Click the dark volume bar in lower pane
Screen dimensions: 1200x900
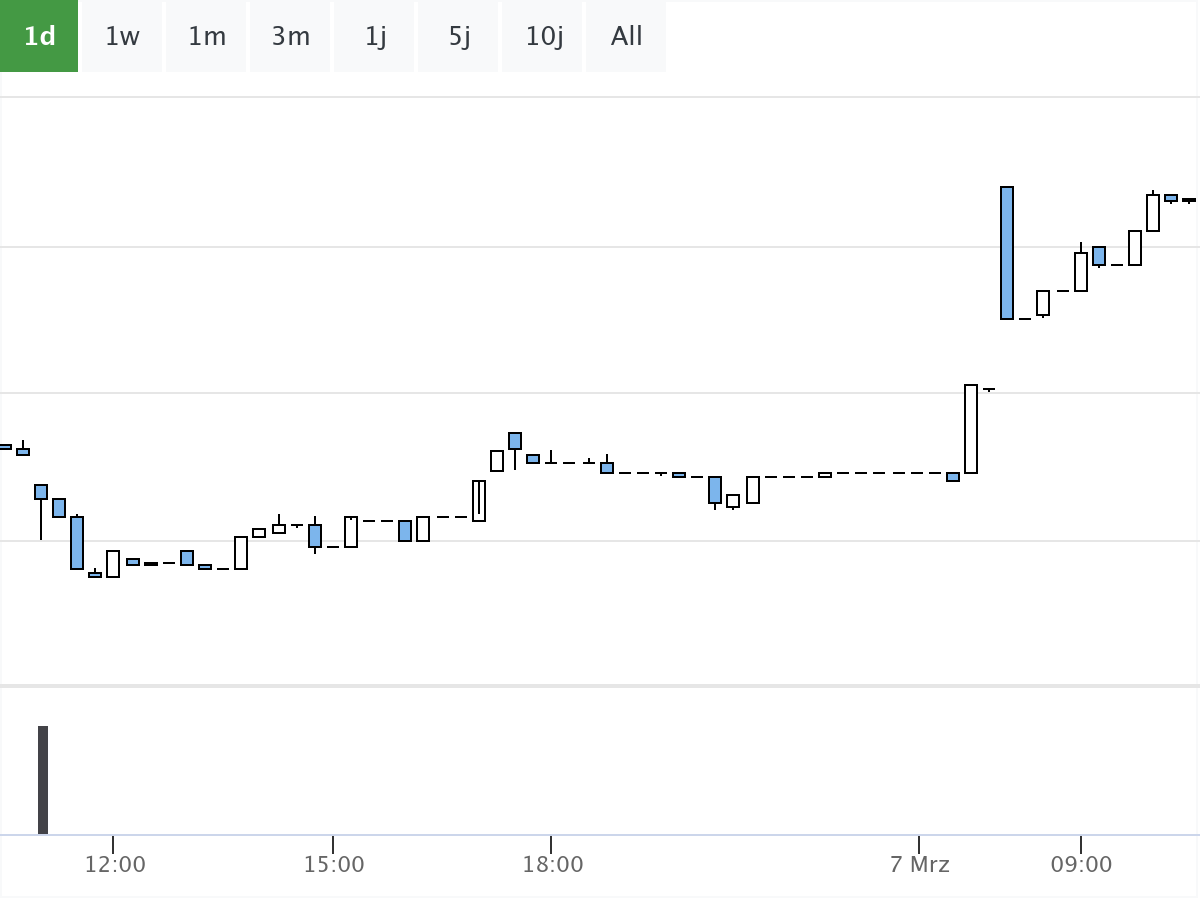click(43, 780)
